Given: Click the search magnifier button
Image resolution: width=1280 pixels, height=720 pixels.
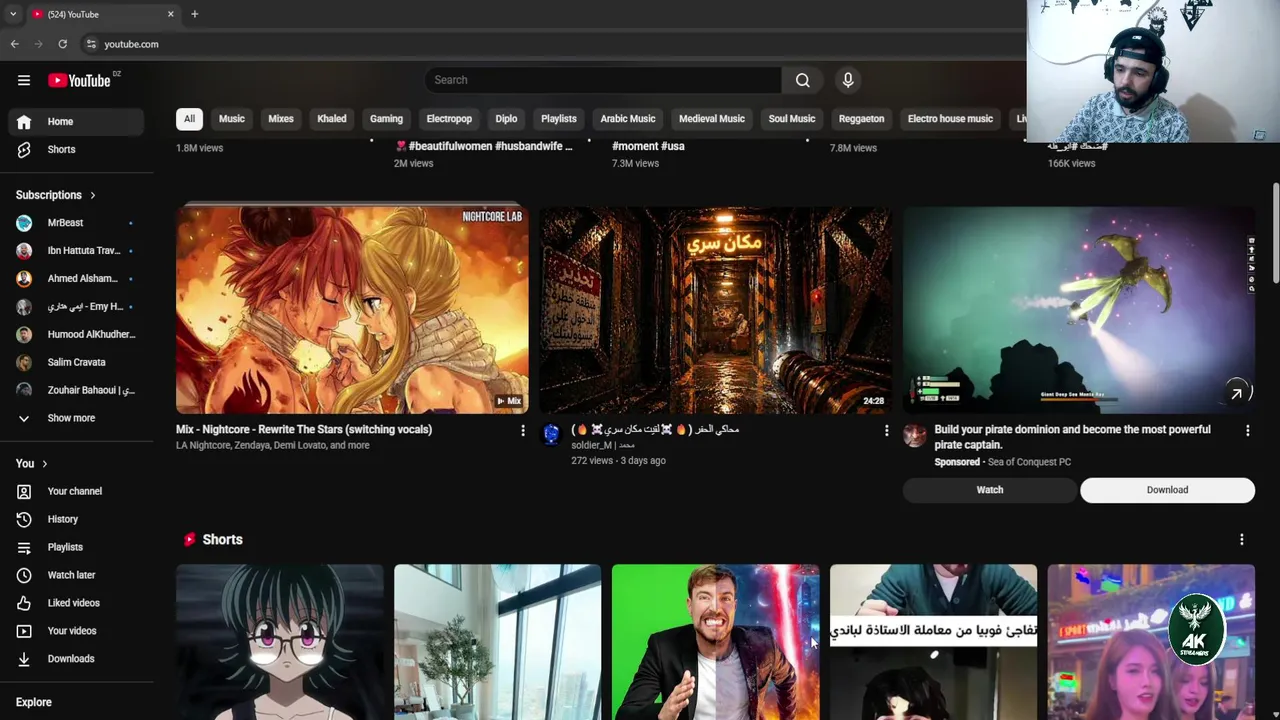Looking at the screenshot, I should 802,80.
